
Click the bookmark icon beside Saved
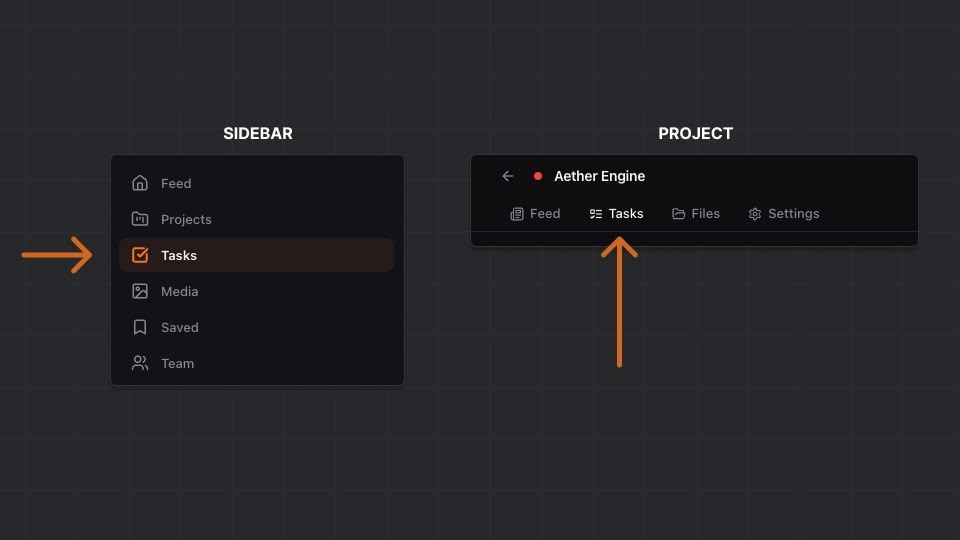(x=140, y=327)
